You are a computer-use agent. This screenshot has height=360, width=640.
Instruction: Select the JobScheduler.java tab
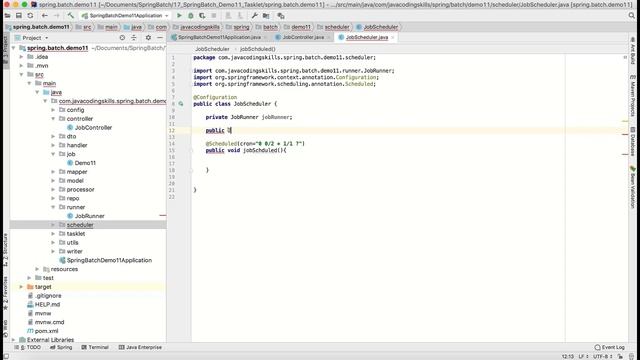(367, 37)
